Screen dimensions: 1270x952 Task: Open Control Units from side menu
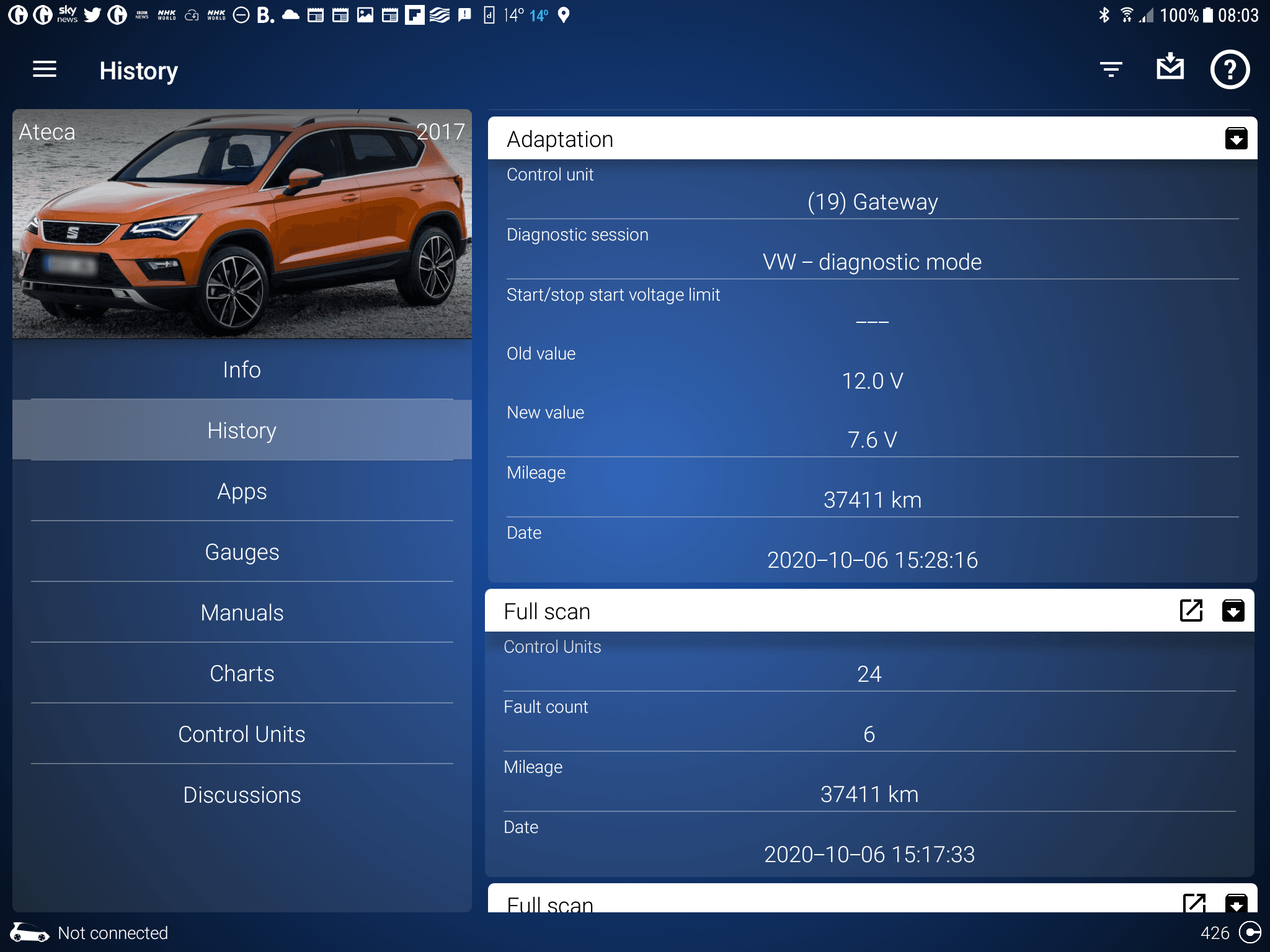click(242, 734)
